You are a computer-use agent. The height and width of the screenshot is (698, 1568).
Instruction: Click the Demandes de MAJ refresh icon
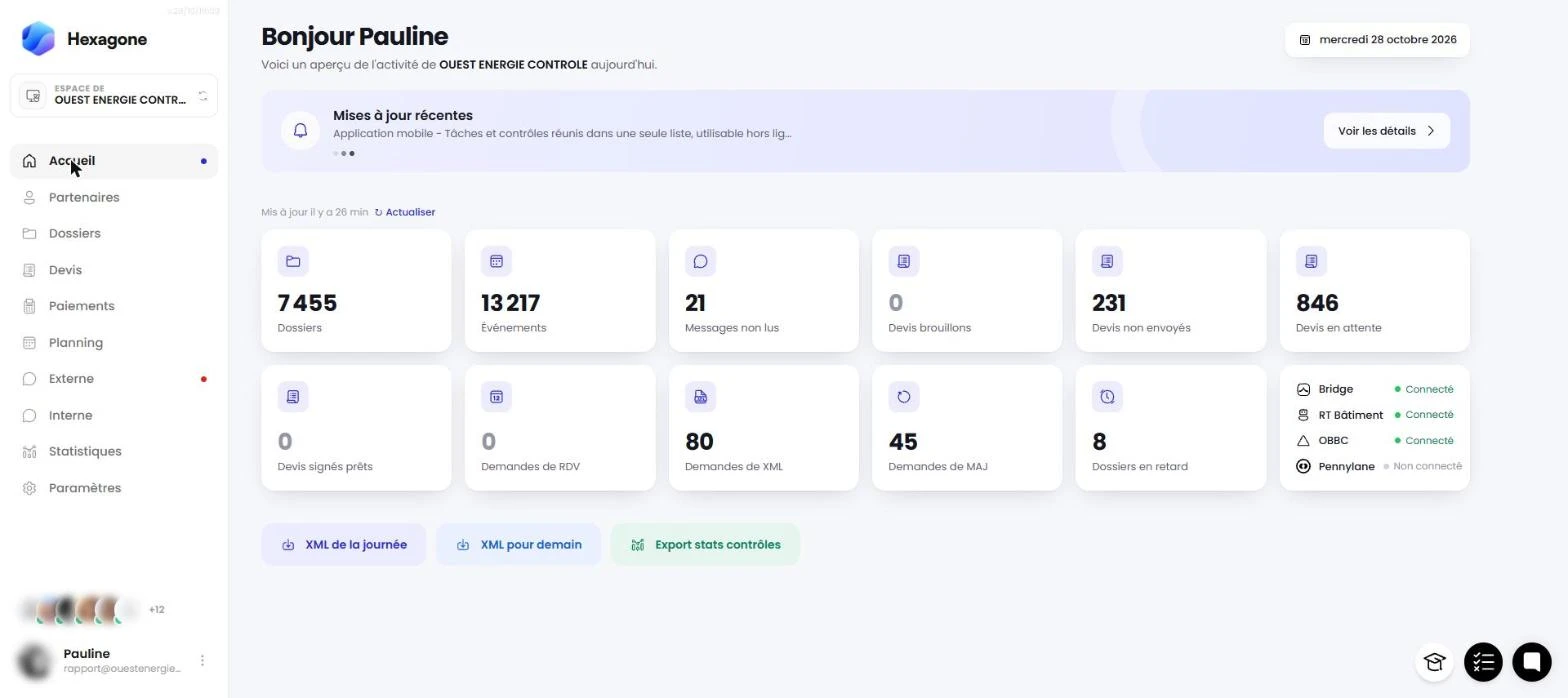coord(904,397)
